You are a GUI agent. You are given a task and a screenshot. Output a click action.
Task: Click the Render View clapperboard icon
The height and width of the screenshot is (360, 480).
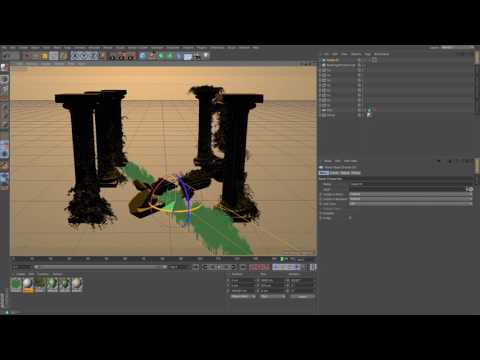[x=113, y=56]
